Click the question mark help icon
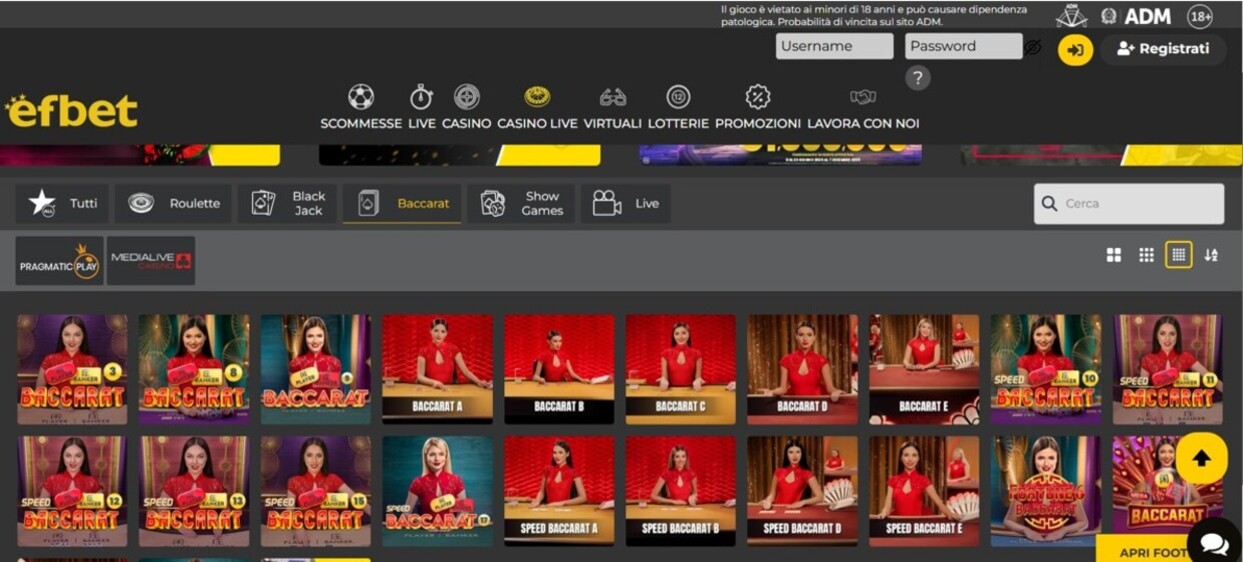 918,78
